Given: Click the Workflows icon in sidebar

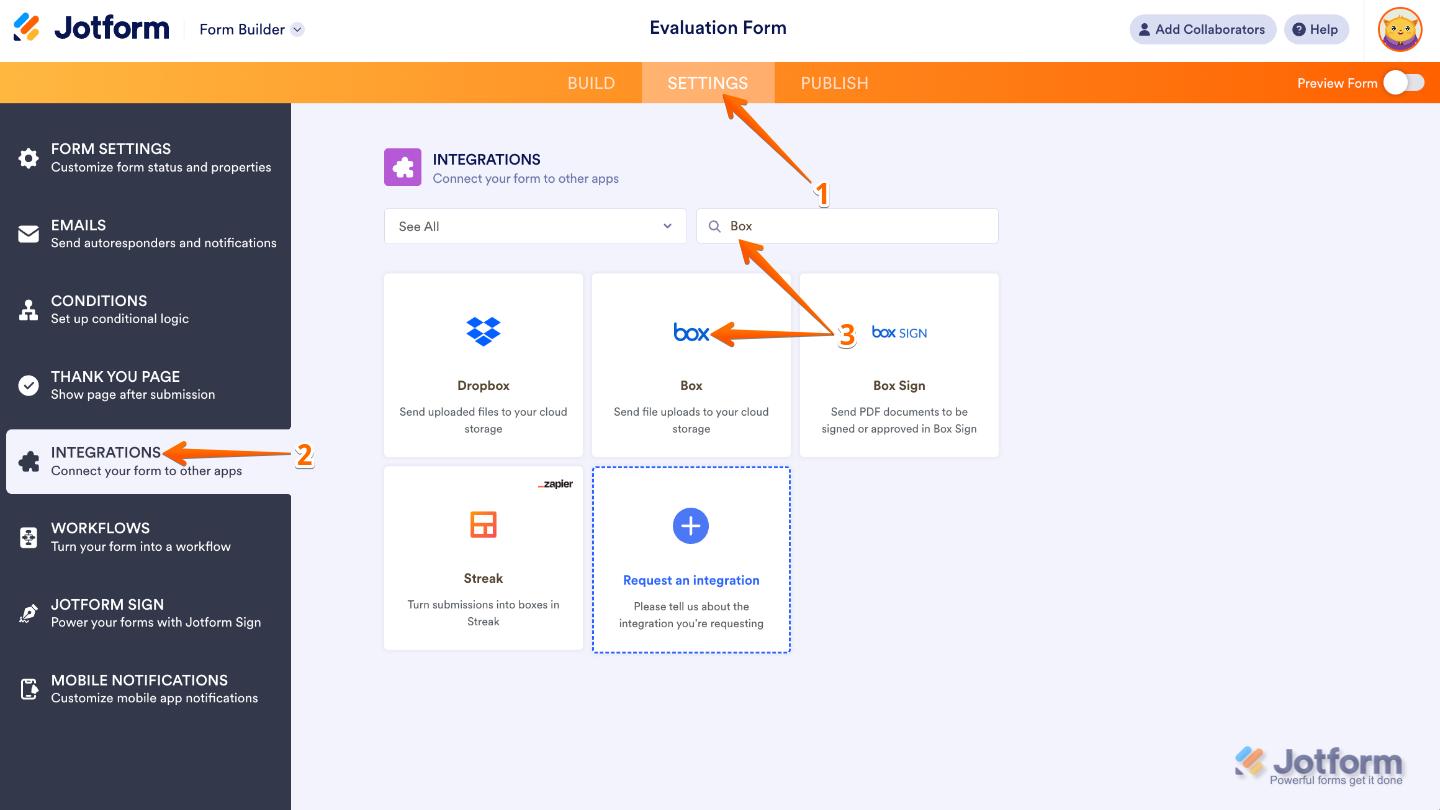Looking at the screenshot, I should pyautogui.click(x=29, y=537).
